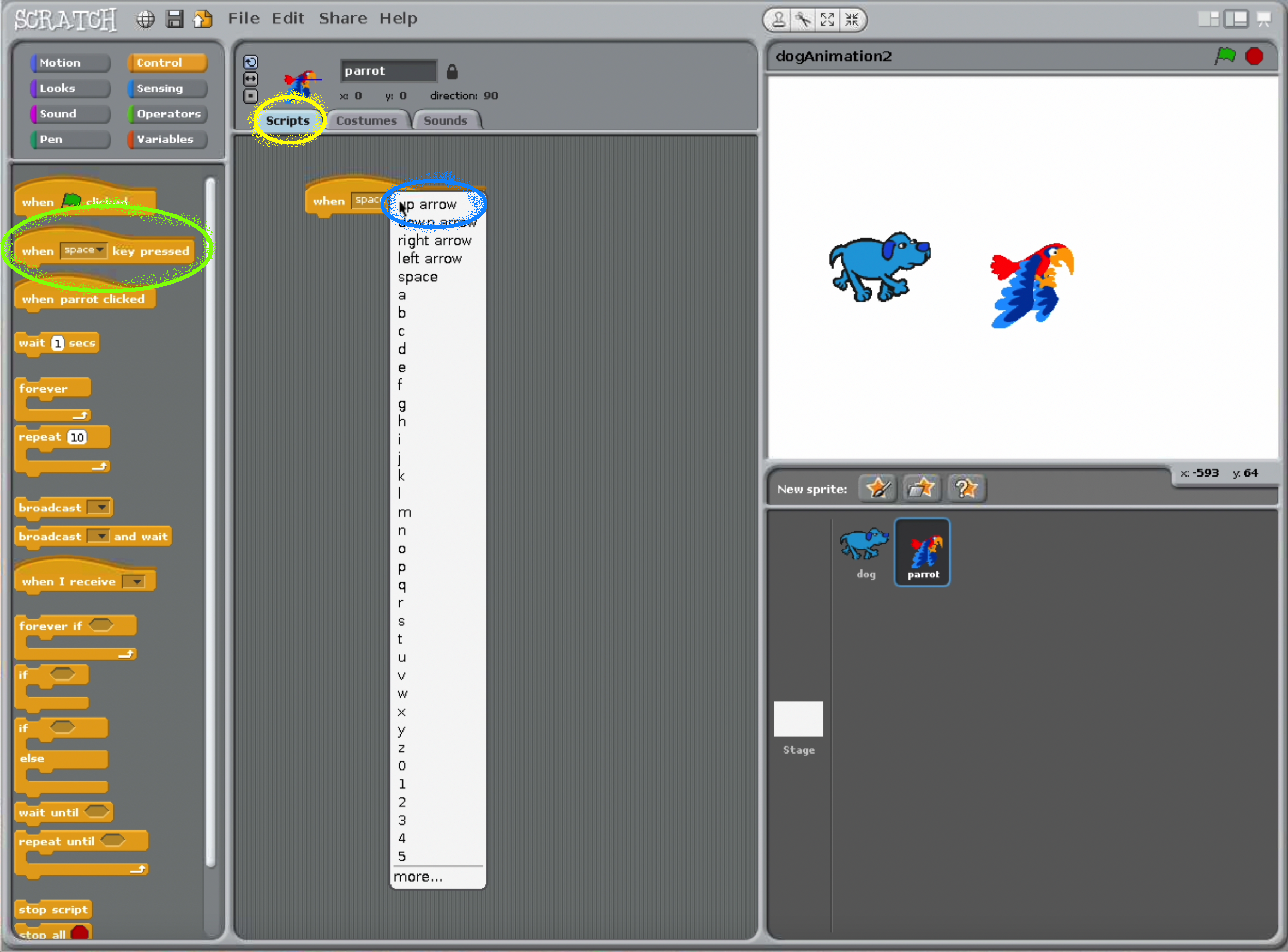Select the scissors delete tool
Image resolution: width=1288 pixels, height=952 pixels.
[x=803, y=20]
